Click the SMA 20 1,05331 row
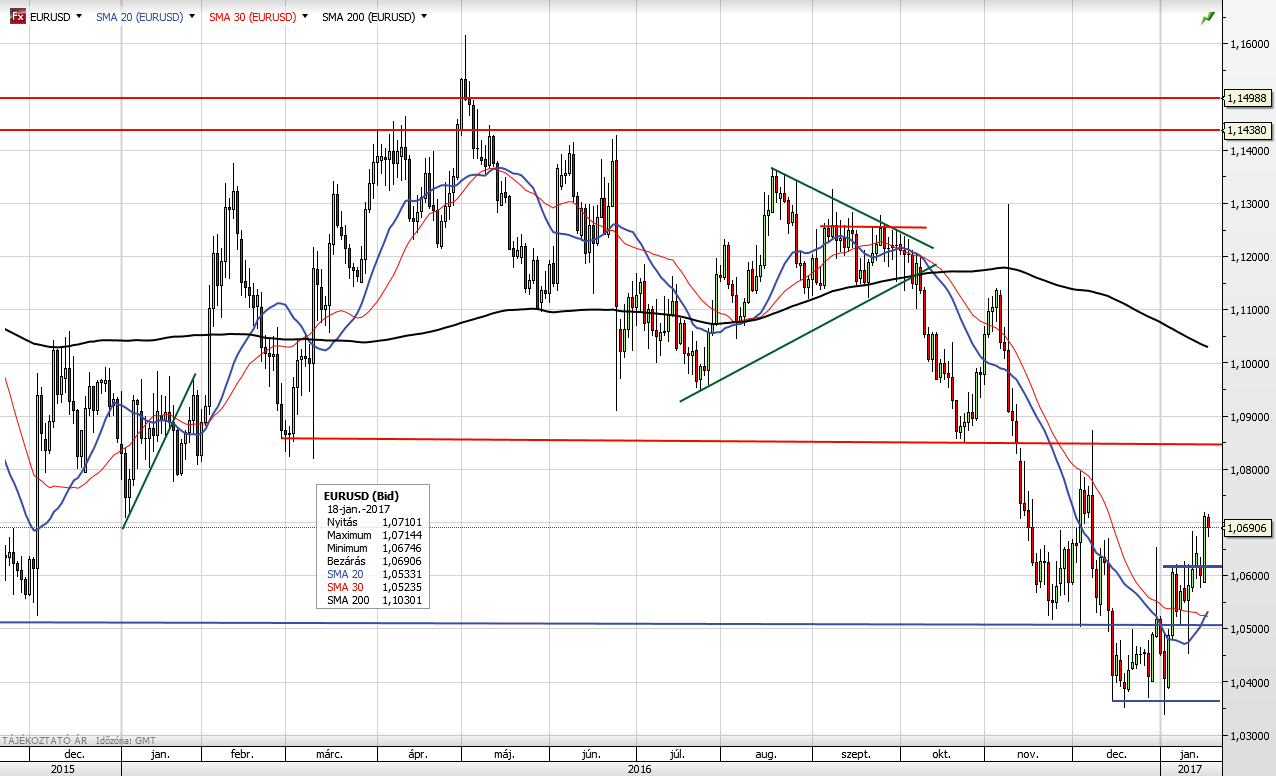 tap(373, 574)
